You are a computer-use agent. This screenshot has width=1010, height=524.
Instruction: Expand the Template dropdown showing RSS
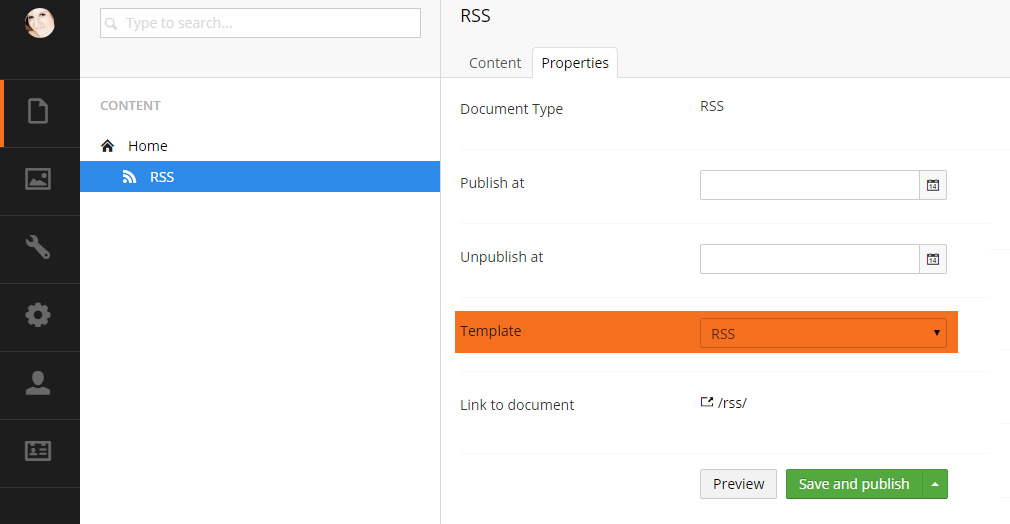[x=822, y=333]
